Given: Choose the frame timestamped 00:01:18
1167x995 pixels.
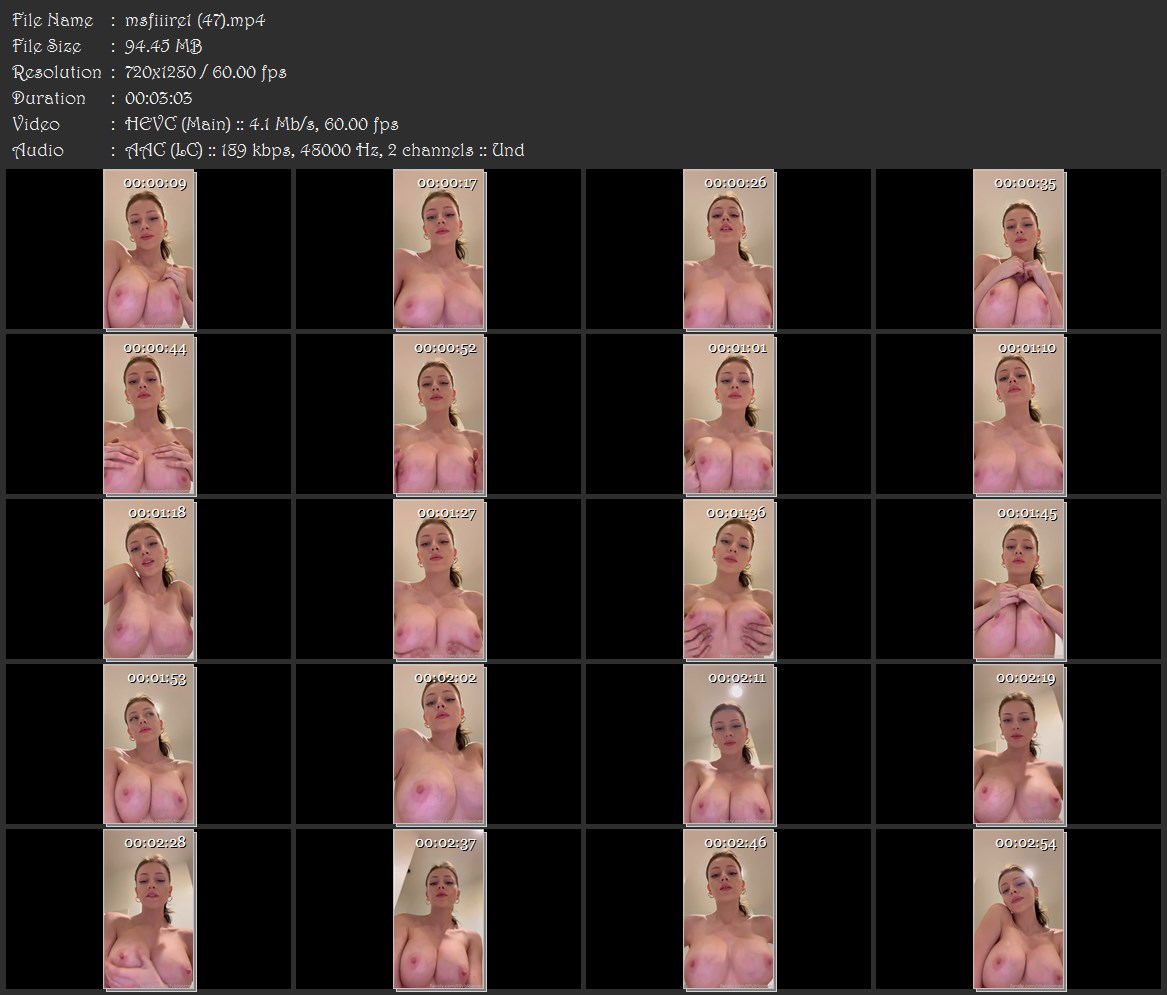Looking at the screenshot, I should (x=149, y=580).
